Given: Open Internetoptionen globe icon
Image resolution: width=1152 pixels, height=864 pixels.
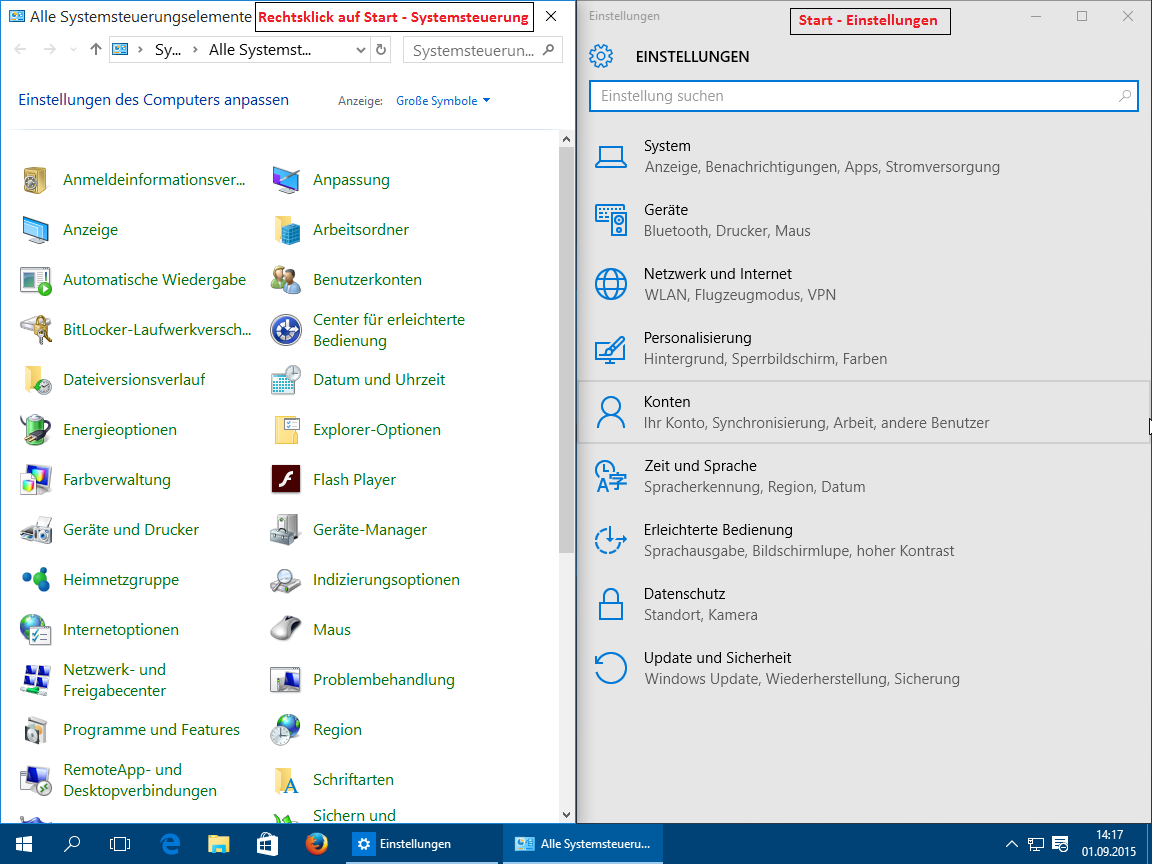Looking at the screenshot, I should tap(35, 630).
